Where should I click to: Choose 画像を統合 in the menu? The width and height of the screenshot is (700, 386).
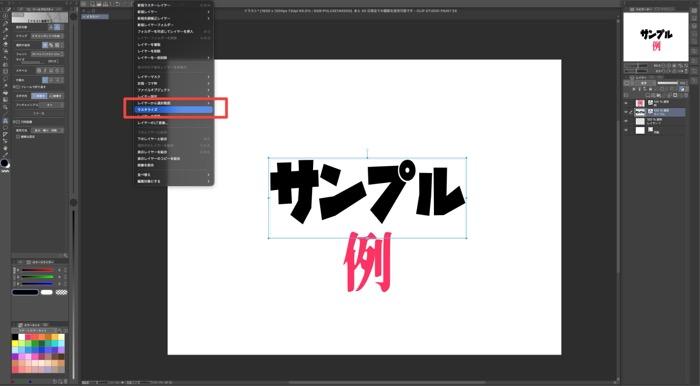click(174, 165)
